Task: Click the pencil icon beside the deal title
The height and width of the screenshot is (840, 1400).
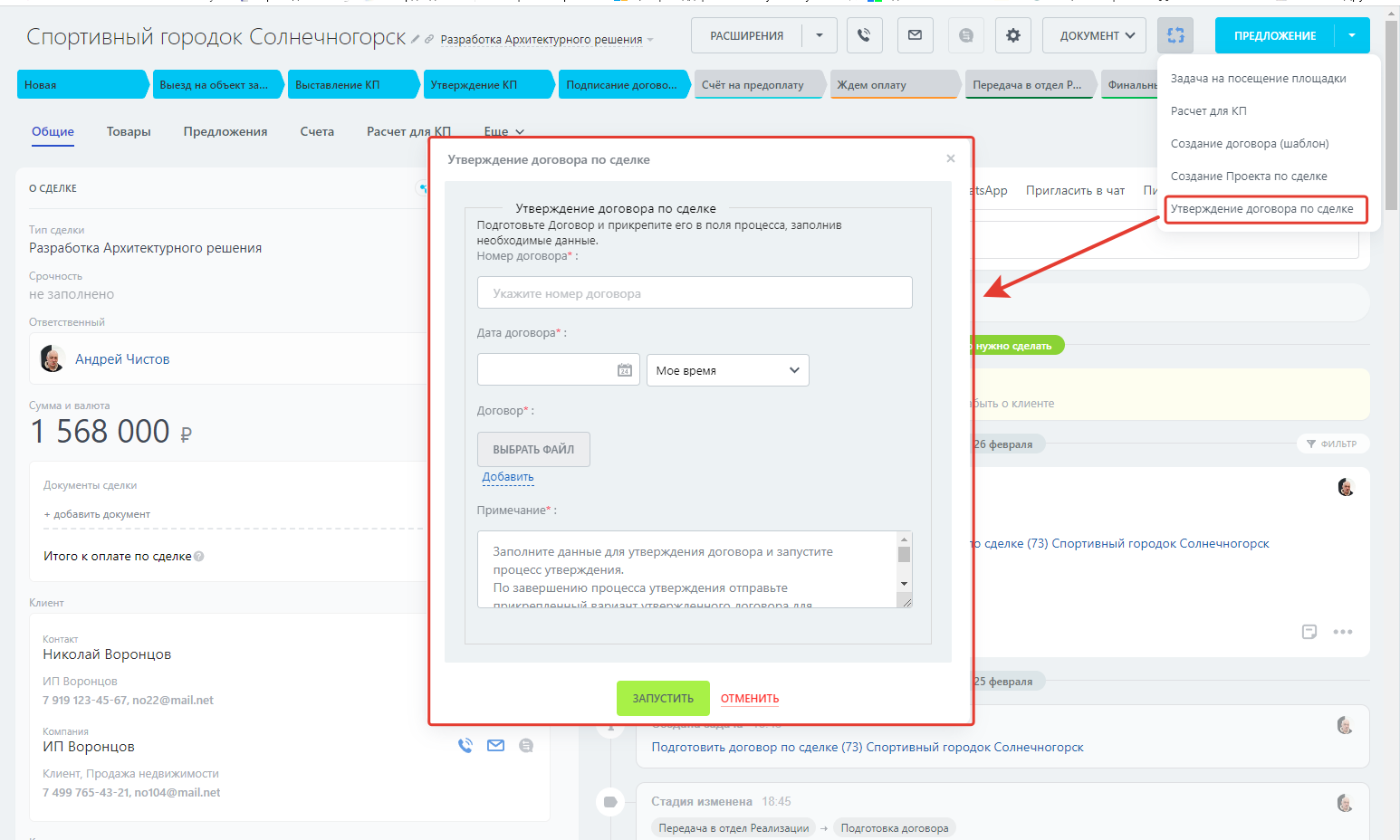Action: [415, 39]
